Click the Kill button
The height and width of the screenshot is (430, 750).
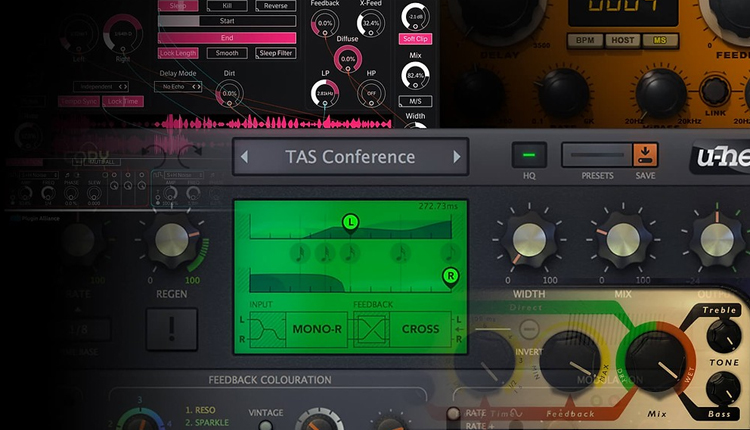(x=227, y=6)
